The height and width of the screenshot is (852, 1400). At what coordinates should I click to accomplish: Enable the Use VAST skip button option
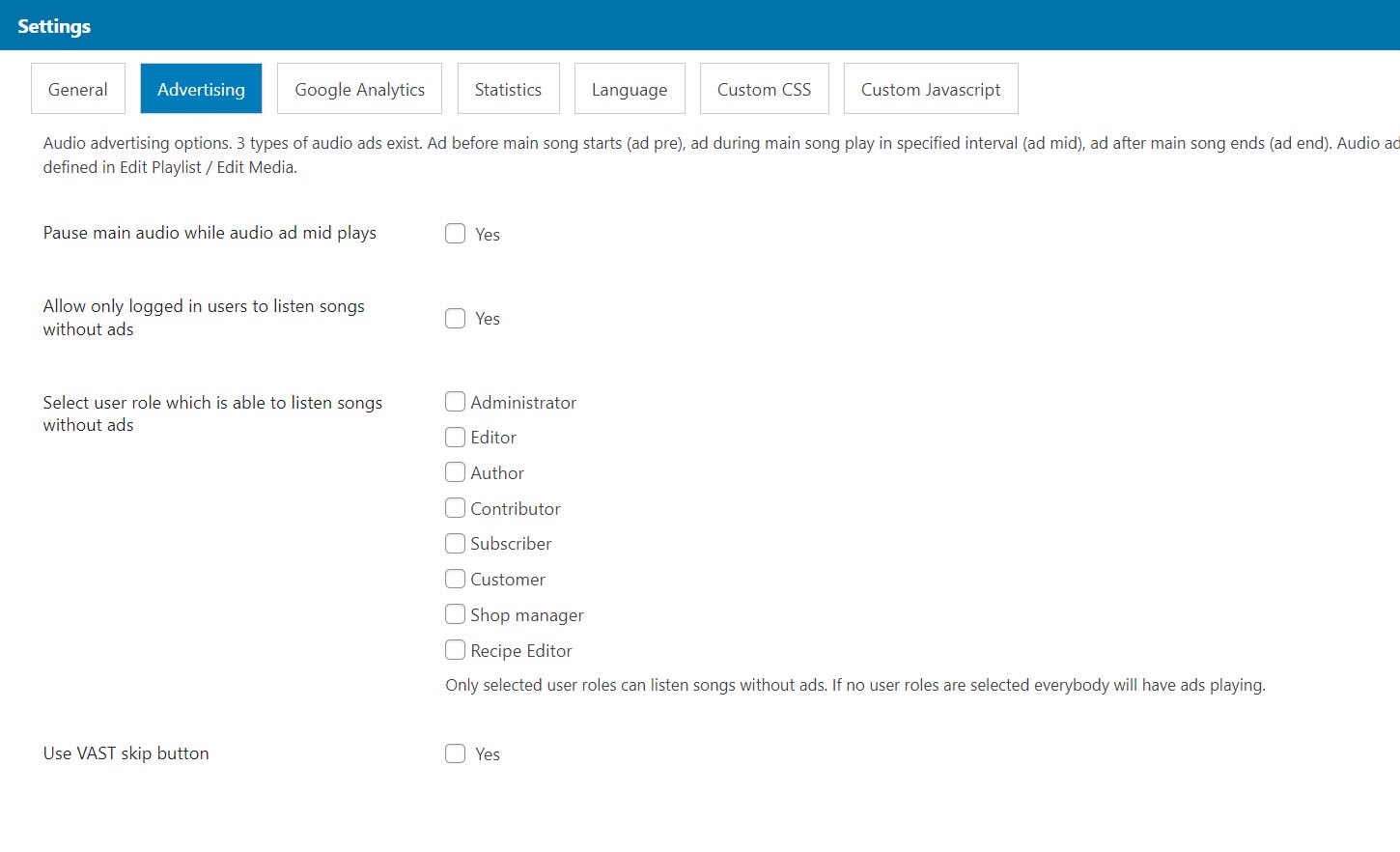pos(455,753)
